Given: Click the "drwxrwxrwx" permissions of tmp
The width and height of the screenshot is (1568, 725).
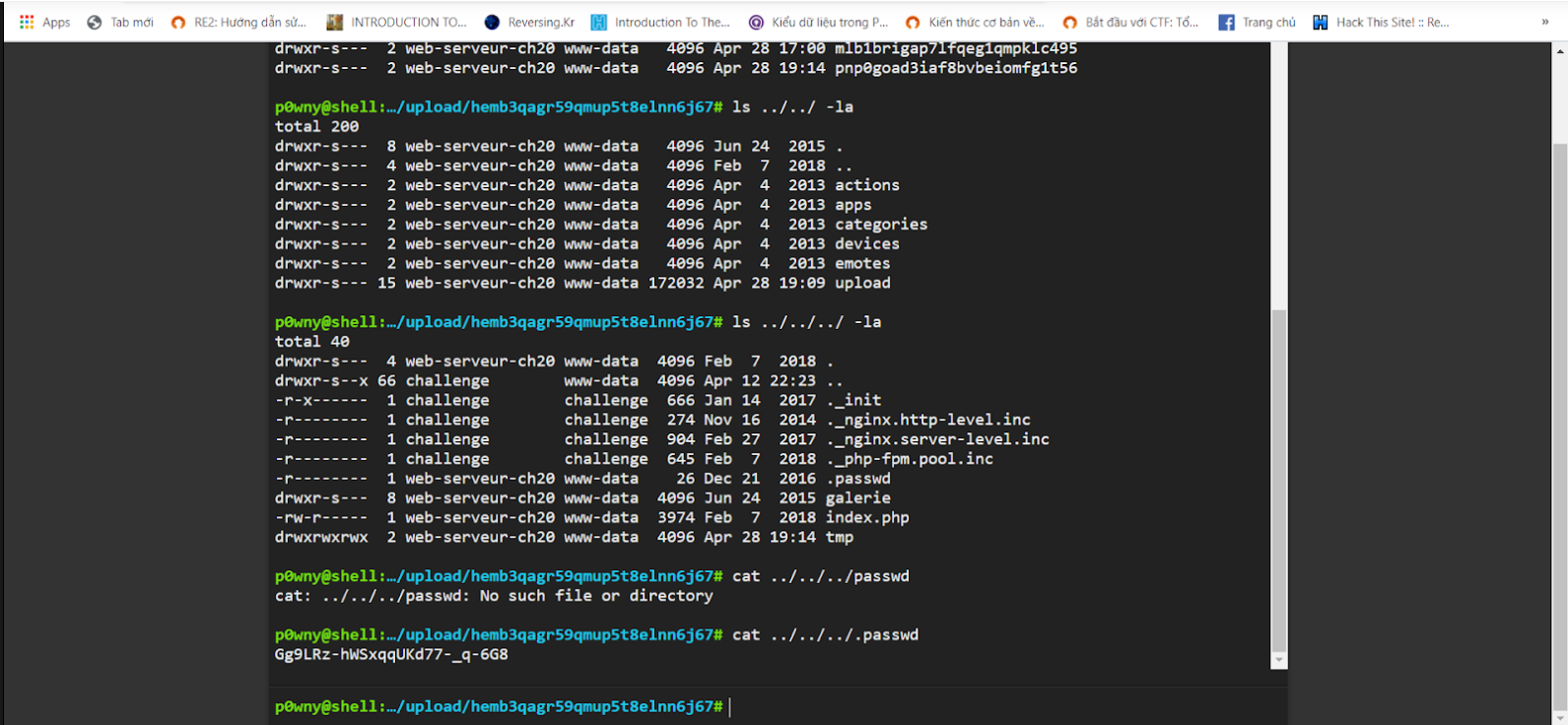Looking at the screenshot, I should (321, 538).
